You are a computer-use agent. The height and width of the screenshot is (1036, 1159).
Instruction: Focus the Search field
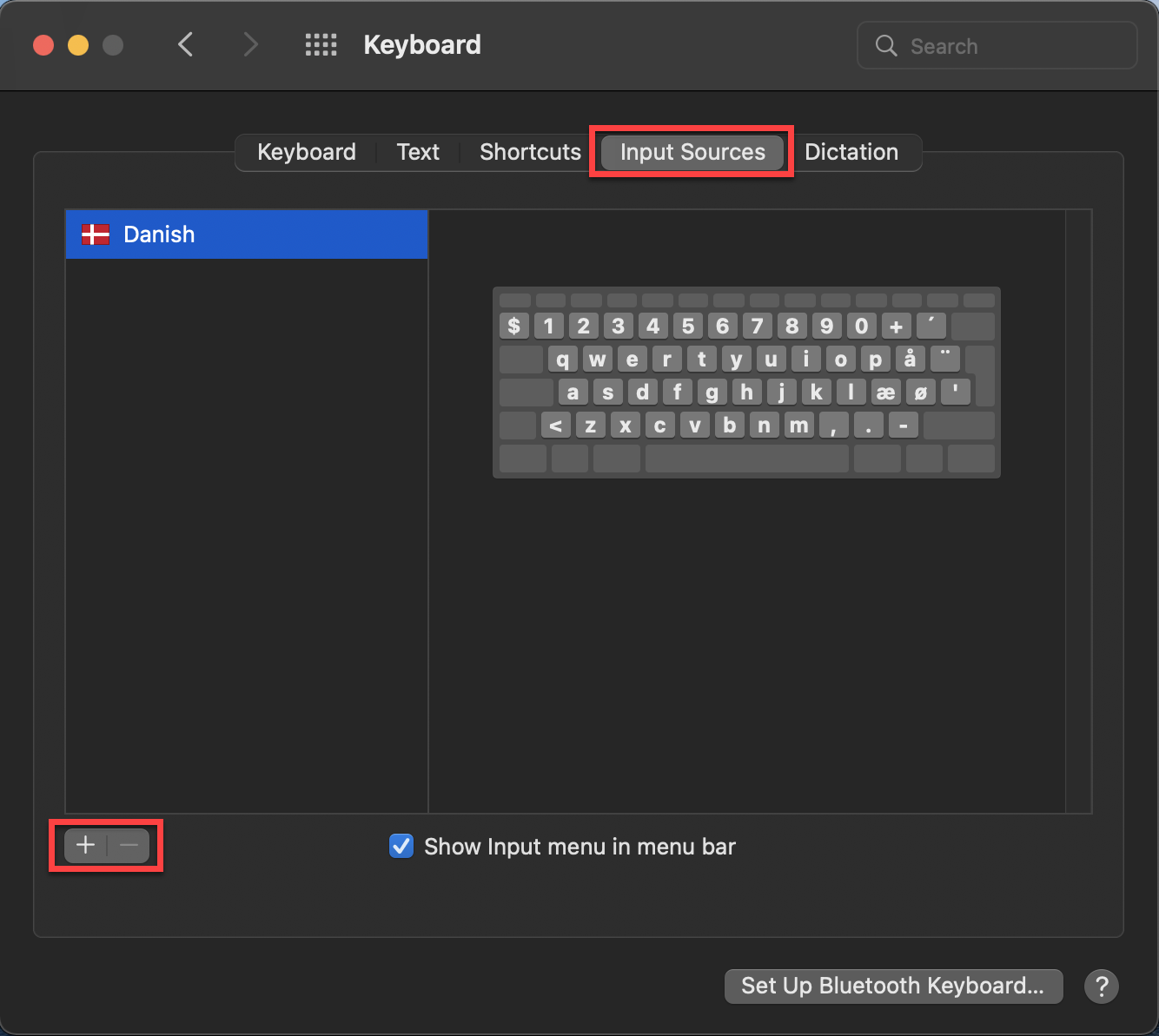click(x=997, y=46)
